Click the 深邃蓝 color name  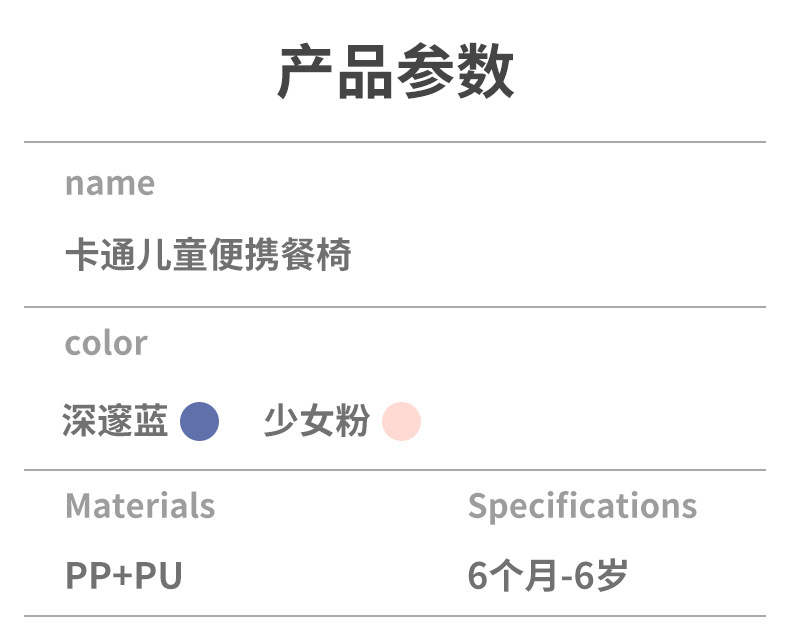[x=115, y=421]
